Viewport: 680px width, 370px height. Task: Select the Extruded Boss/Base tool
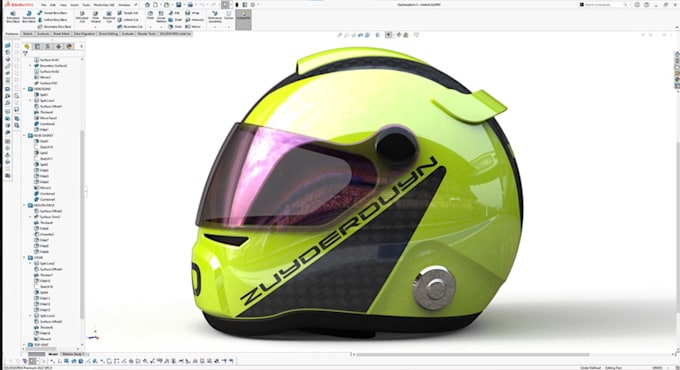pyautogui.click(x=13, y=17)
